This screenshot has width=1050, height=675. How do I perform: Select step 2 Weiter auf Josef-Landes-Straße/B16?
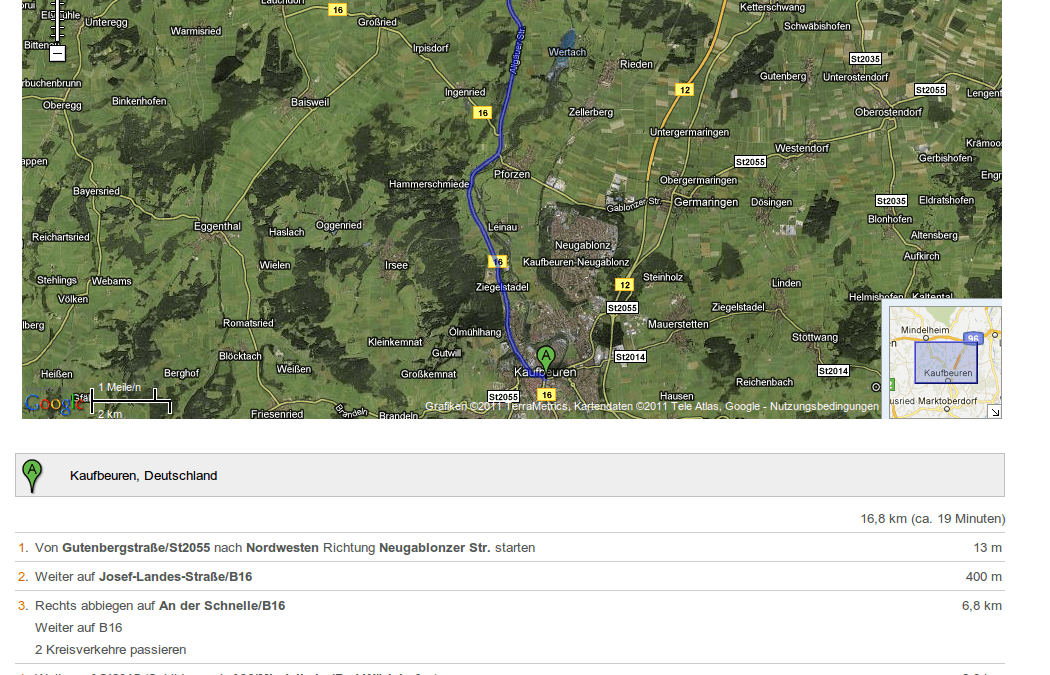pyautogui.click(x=510, y=577)
